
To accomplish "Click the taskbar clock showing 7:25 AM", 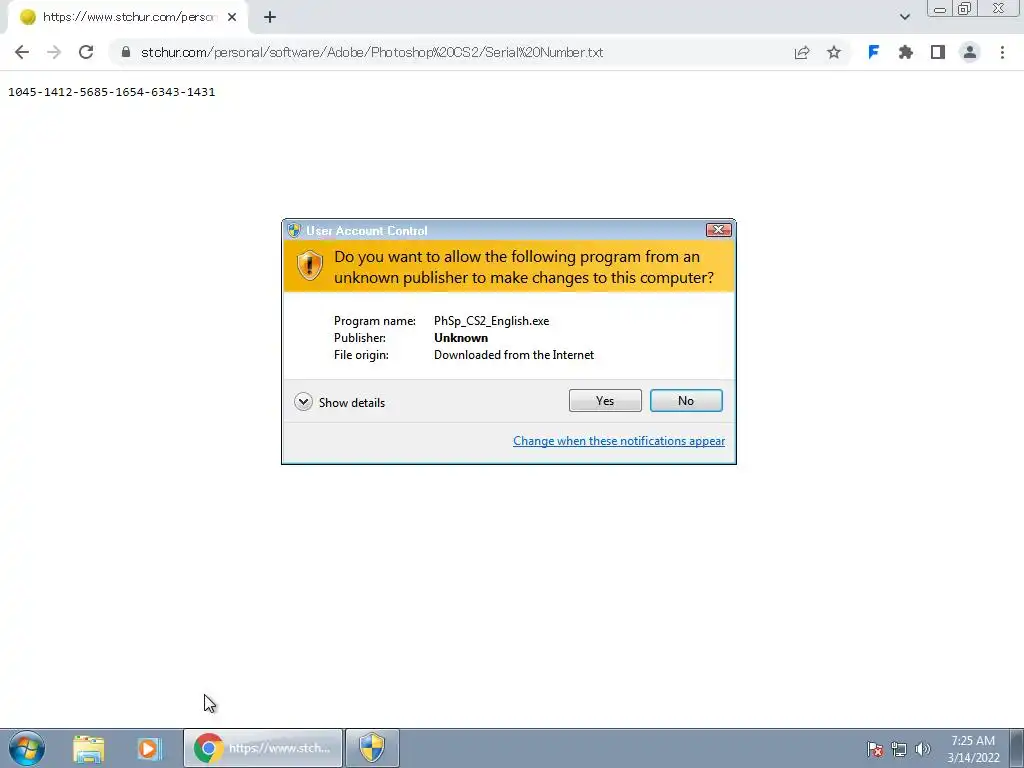I will point(973,749).
